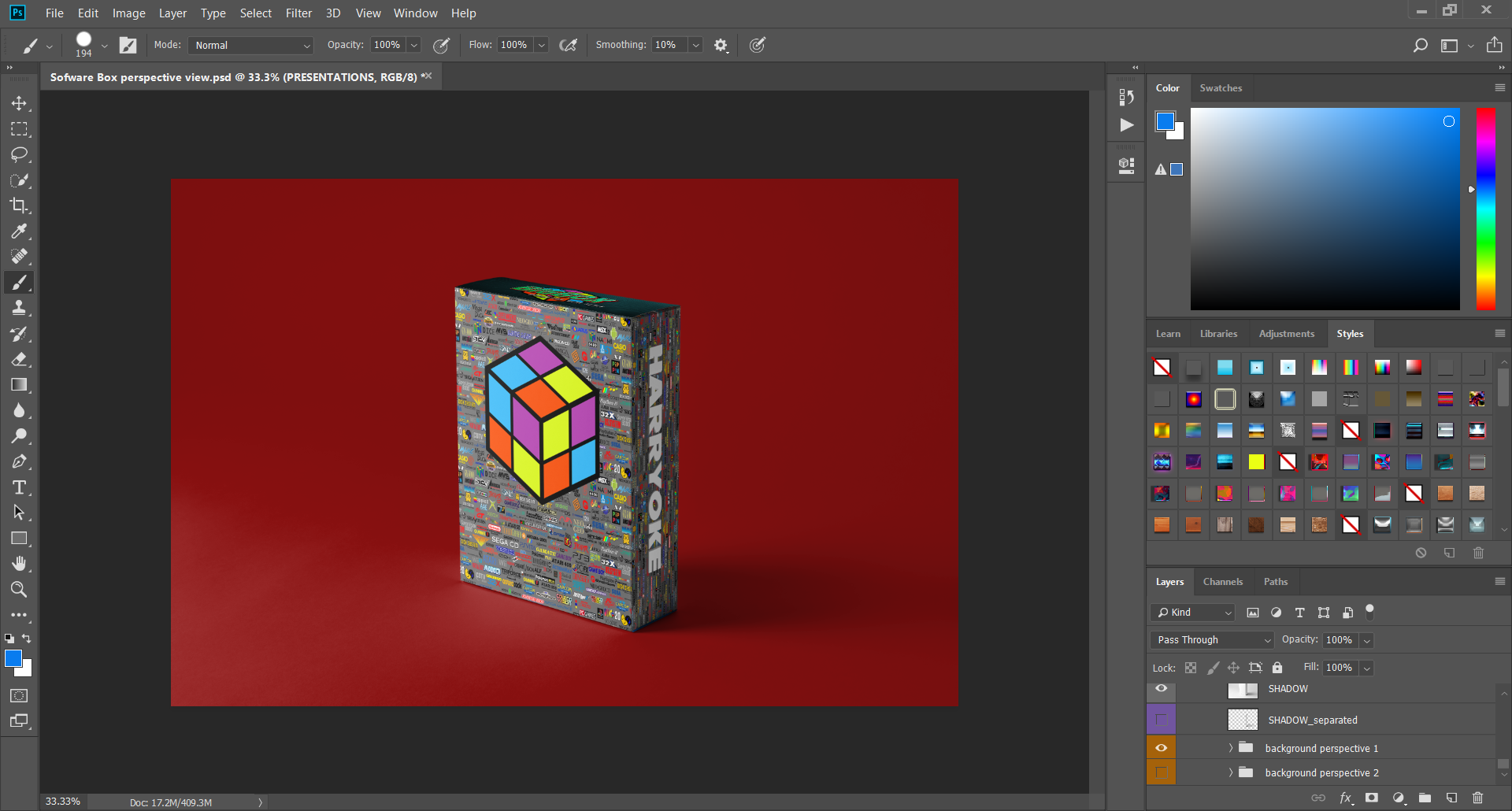Image resolution: width=1512 pixels, height=811 pixels.
Task: Open the Filter menu
Action: 298,13
